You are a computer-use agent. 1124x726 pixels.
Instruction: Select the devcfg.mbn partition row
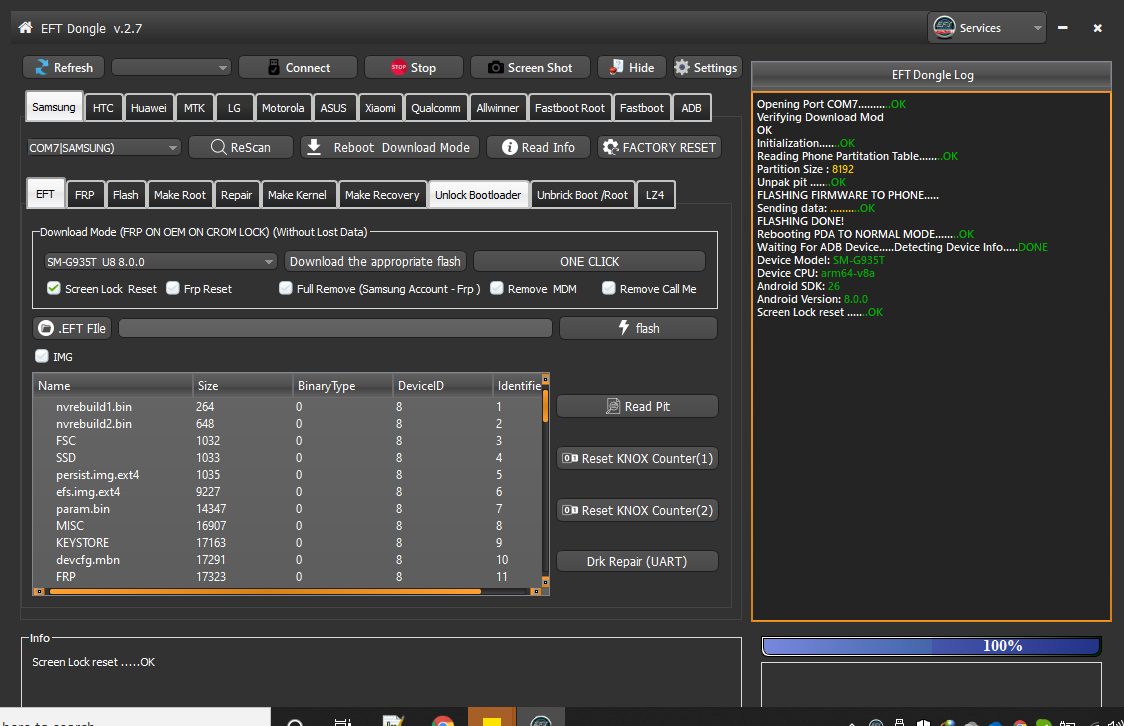tap(287, 560)
